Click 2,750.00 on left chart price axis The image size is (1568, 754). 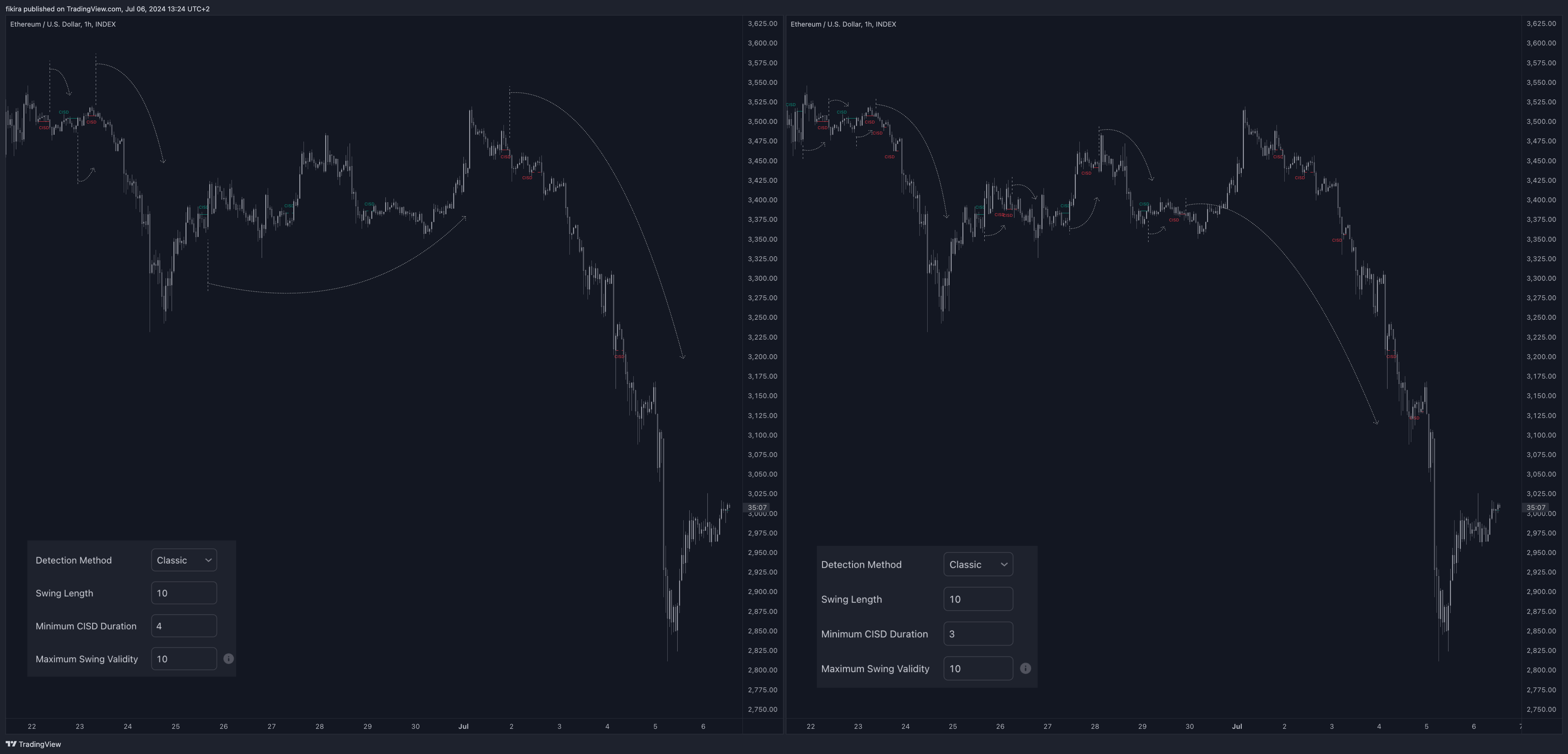(762, 710)
